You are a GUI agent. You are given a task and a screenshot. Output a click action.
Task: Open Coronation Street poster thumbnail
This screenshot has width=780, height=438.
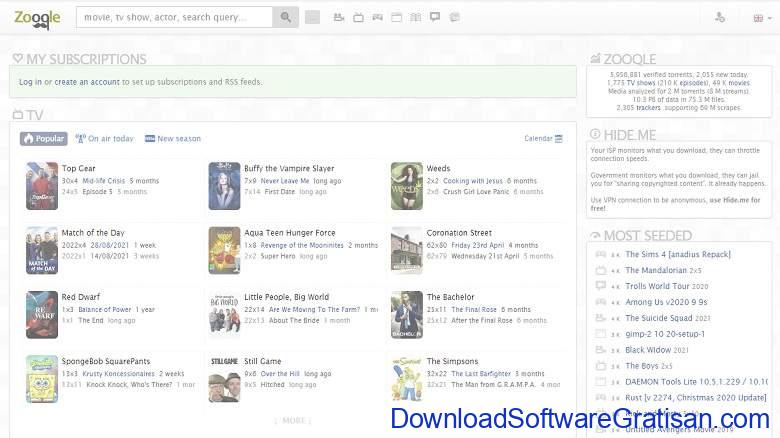[x=407, y=250]
